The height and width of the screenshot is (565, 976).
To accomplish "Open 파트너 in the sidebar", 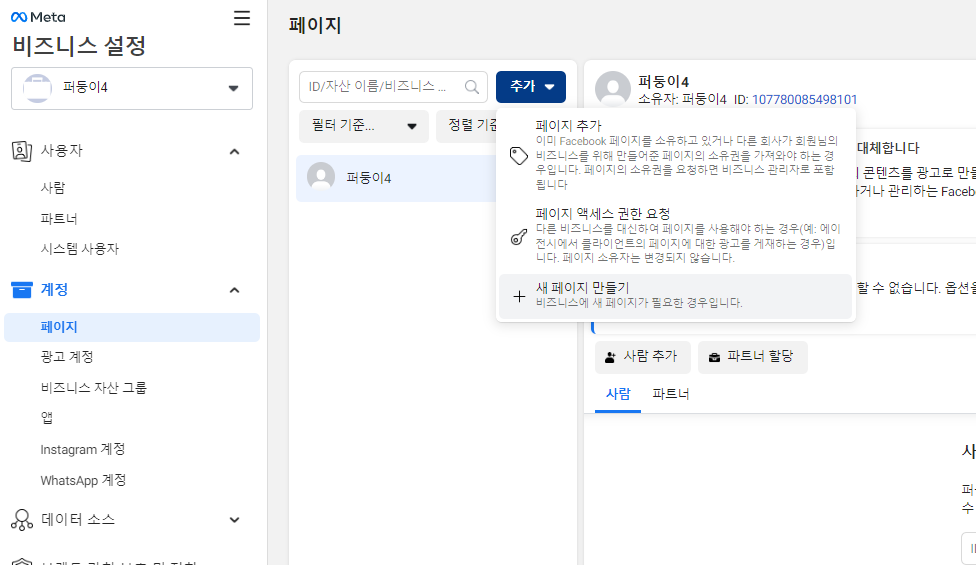I will click(59, 218).
